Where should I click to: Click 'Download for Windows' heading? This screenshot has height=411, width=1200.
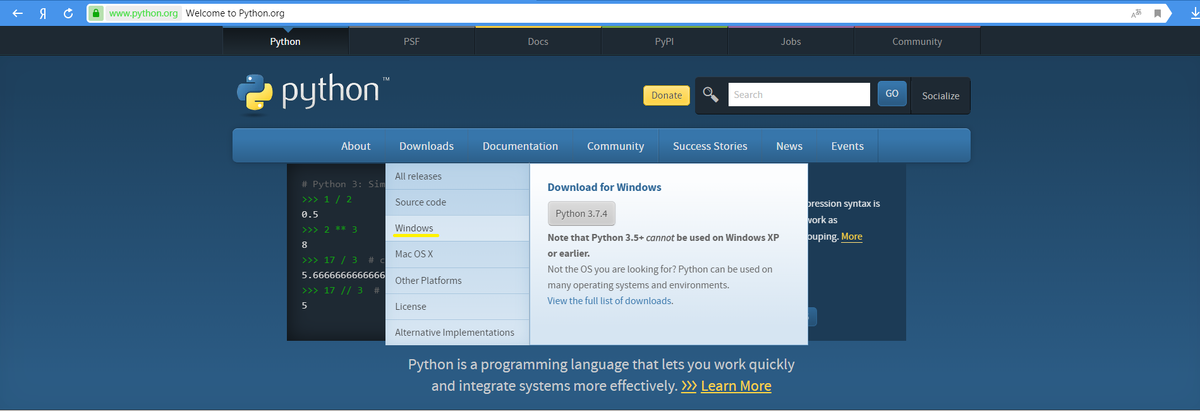click(x=604, y=187)
